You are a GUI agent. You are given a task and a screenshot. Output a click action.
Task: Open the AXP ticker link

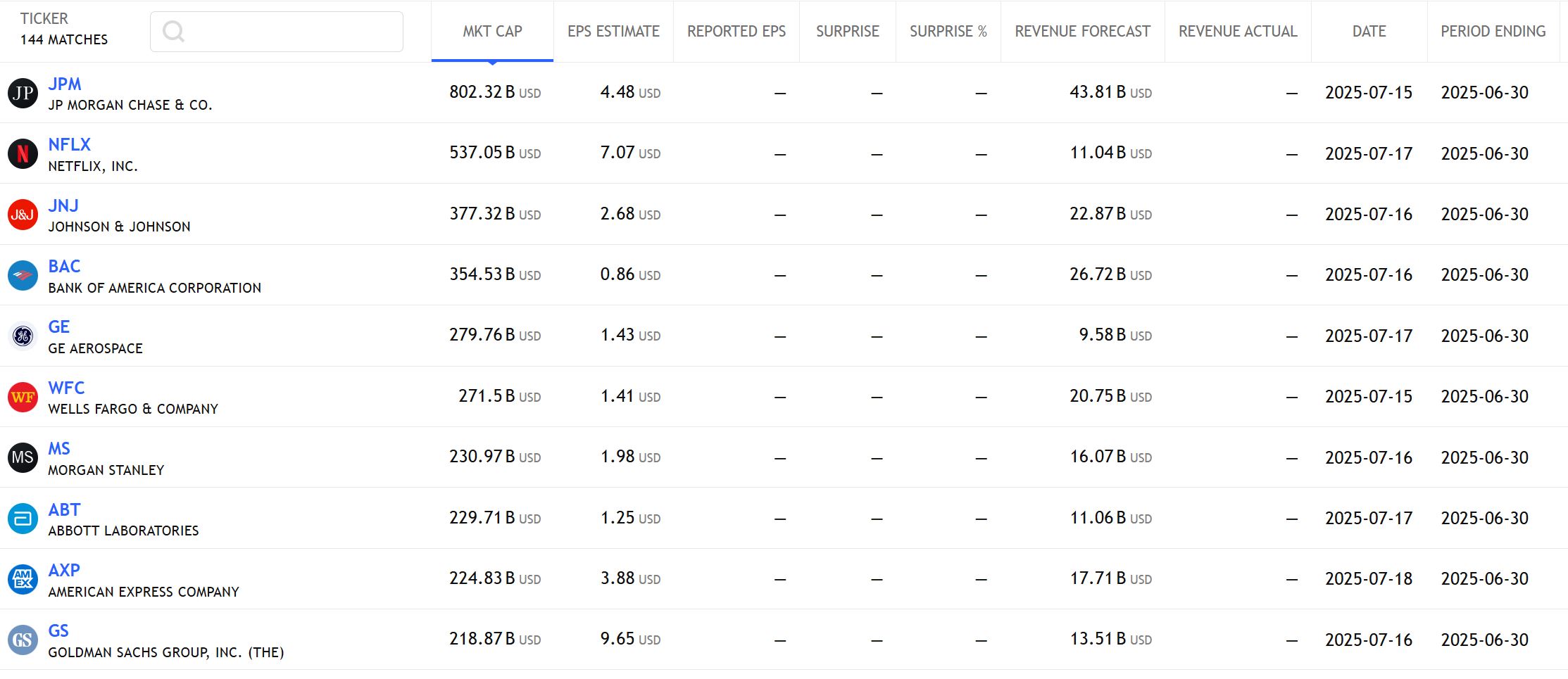point(64,570)
